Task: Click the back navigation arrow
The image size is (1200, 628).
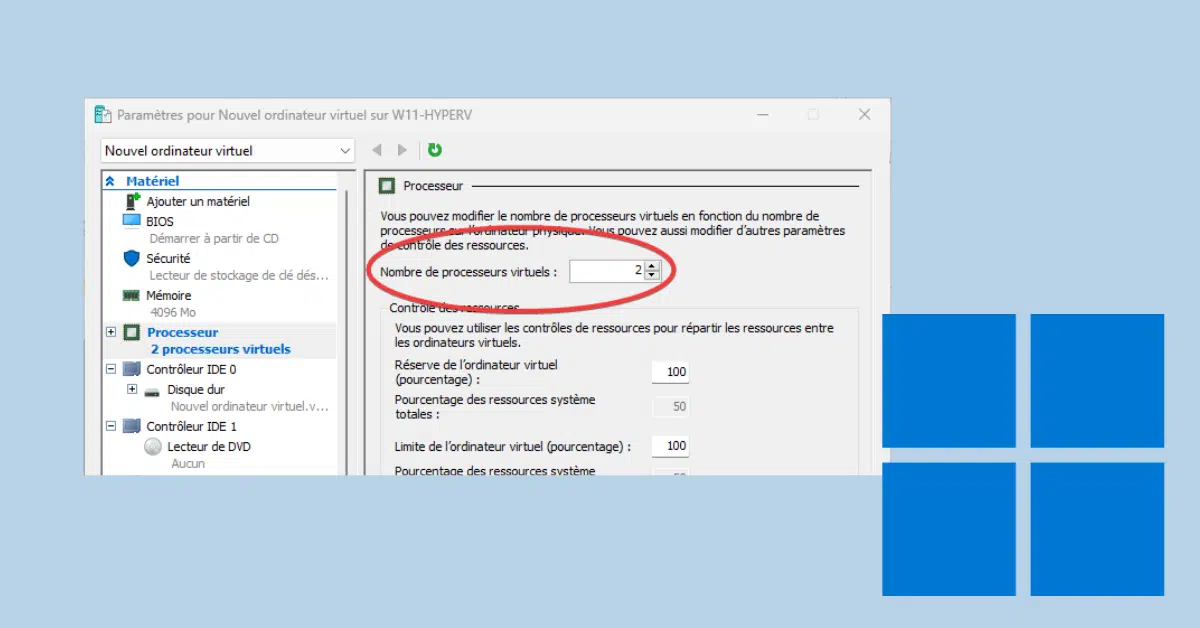Action: click(377, 150)
